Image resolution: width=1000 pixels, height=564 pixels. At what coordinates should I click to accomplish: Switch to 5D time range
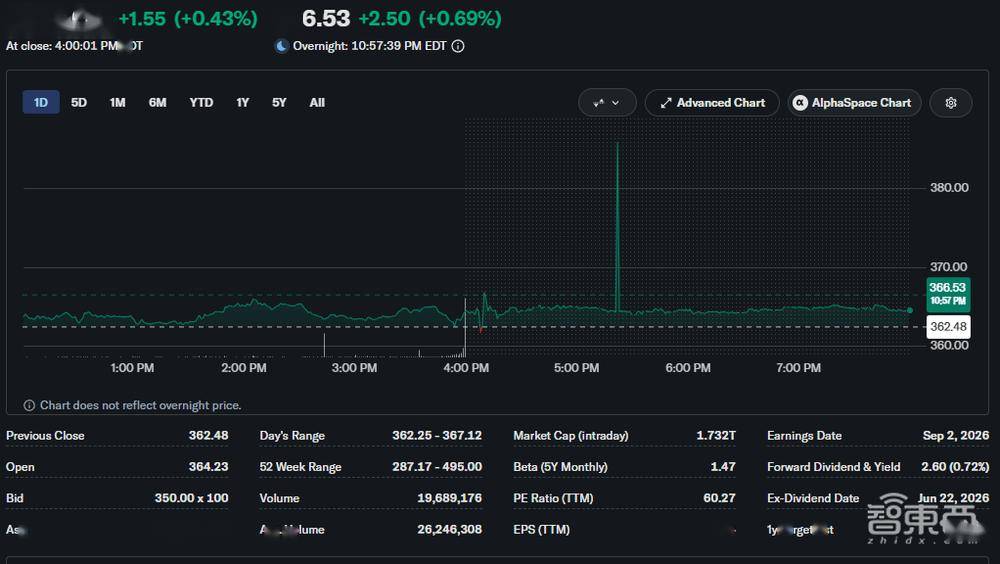click(78, 102)
